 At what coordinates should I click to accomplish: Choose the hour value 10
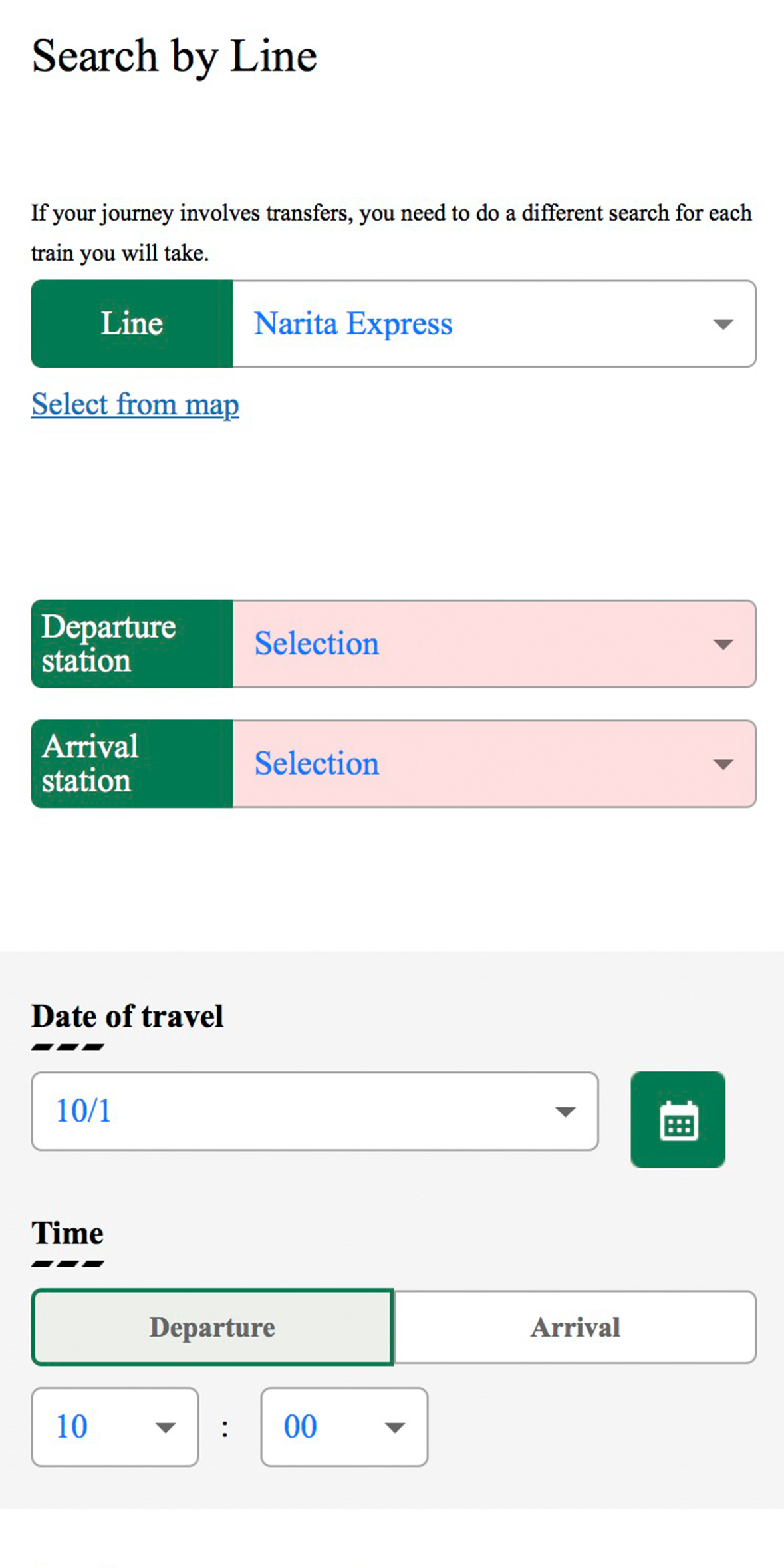(73, 1427)
